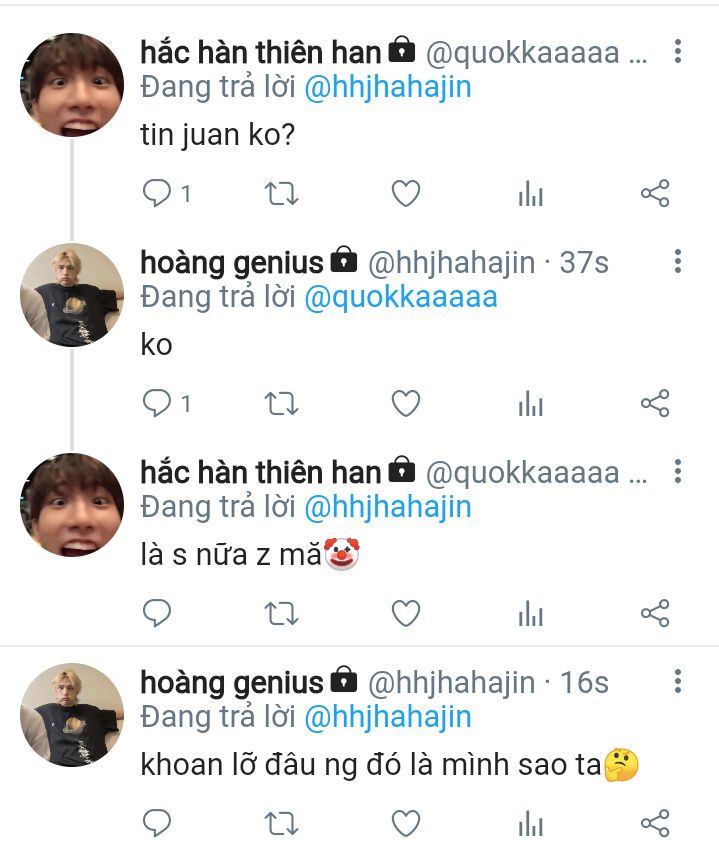The image size is (719, 853).
Task: Open more options for "tin juan ko?" tweet
Action: [x=678, y=51]
